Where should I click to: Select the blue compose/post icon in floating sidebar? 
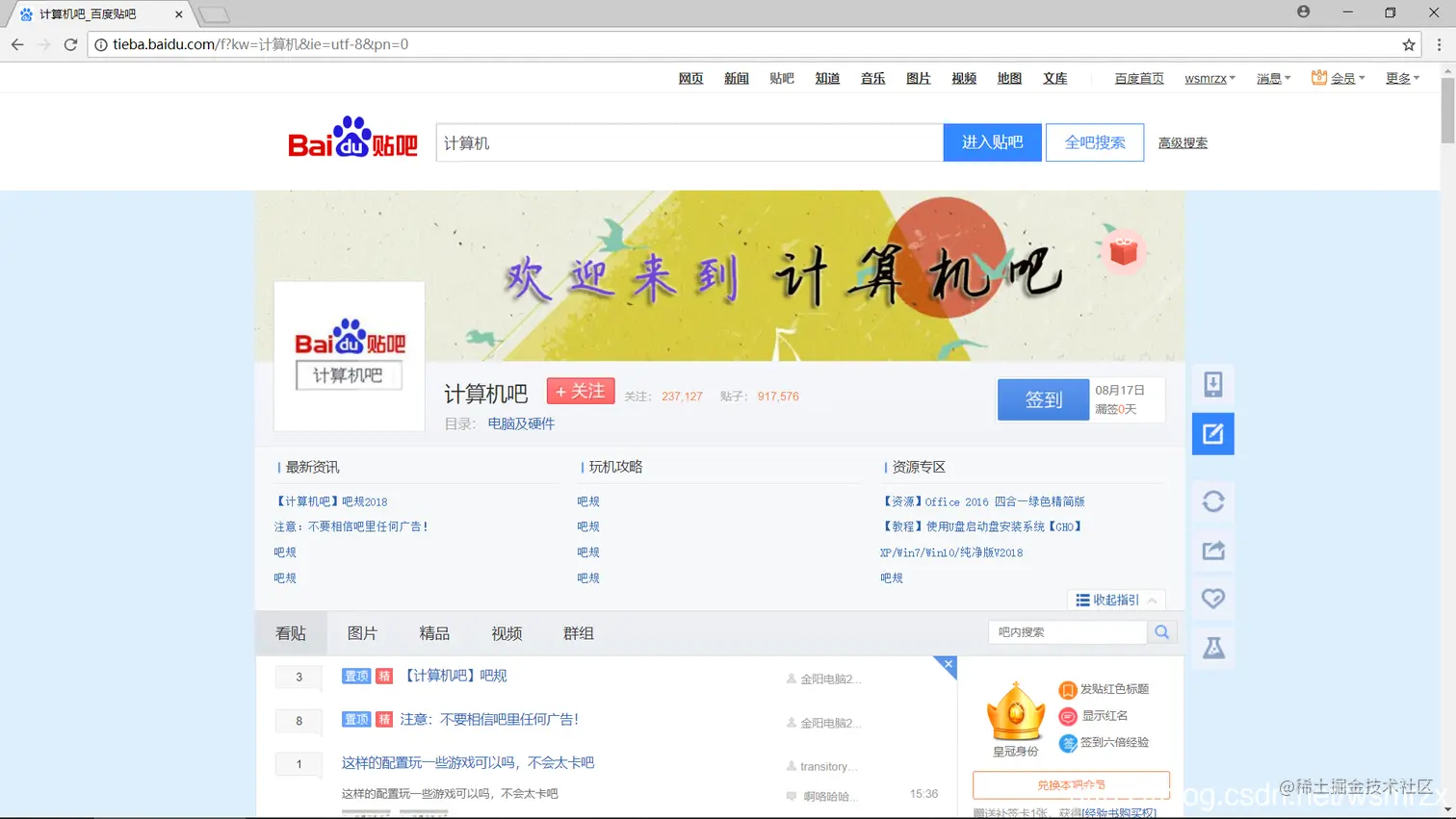(1212, 433)
